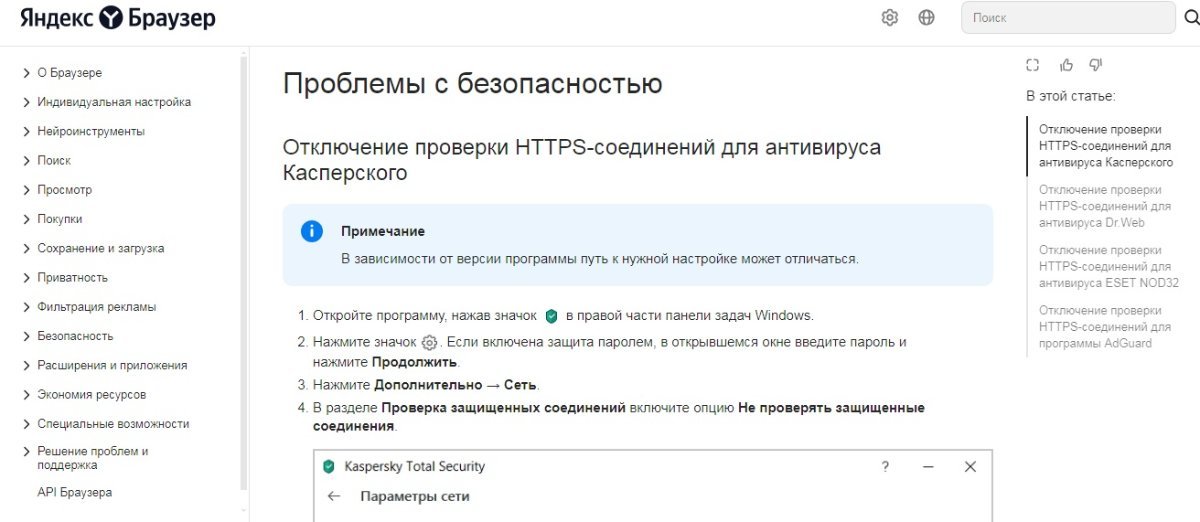
Task: Expand Фильтрация рекламы in sidebar
Action: click(x=96, y=307)
